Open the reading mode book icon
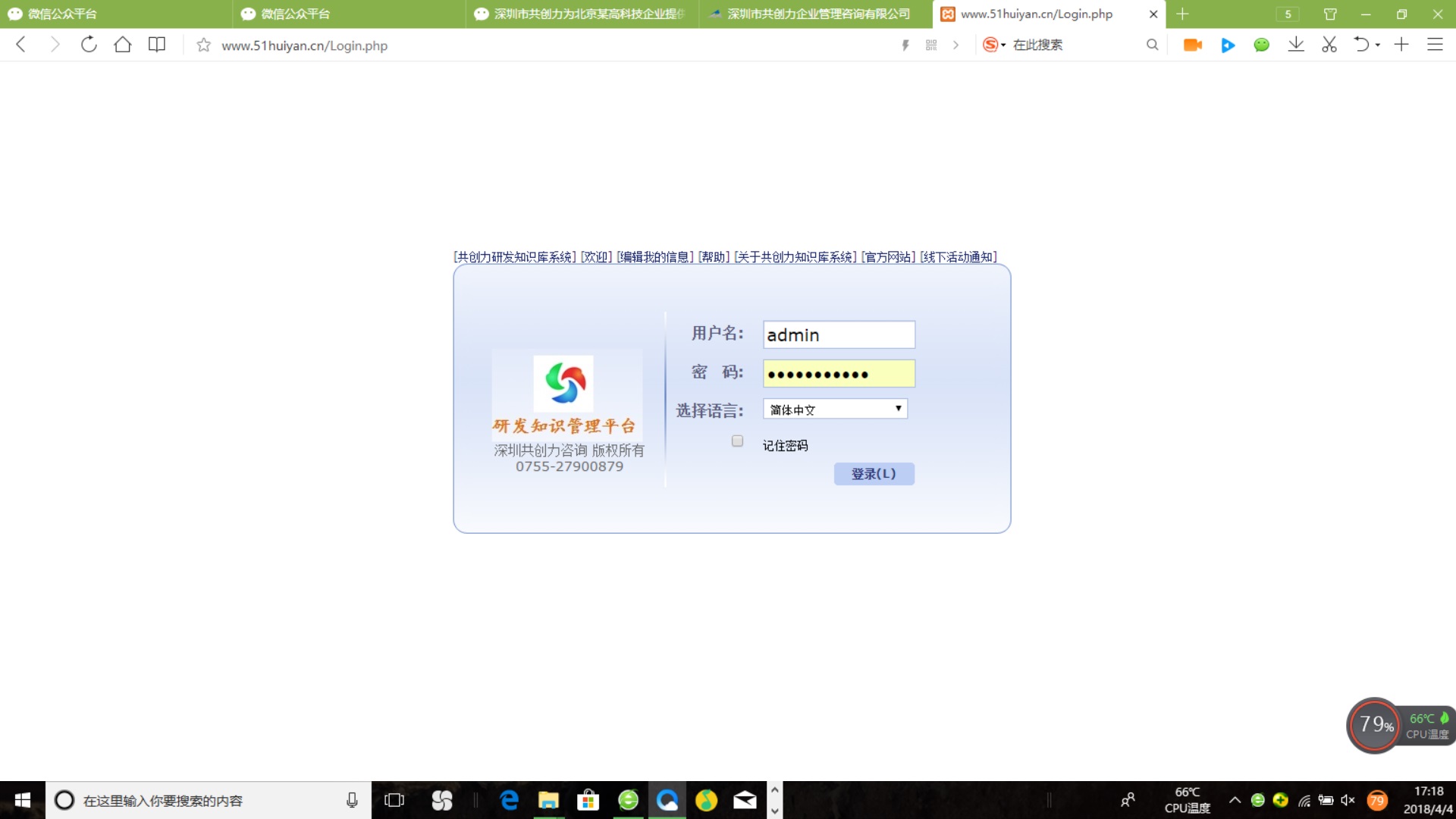The height and width of the screenshot is (819, 1456). click(x=156, y=45)
